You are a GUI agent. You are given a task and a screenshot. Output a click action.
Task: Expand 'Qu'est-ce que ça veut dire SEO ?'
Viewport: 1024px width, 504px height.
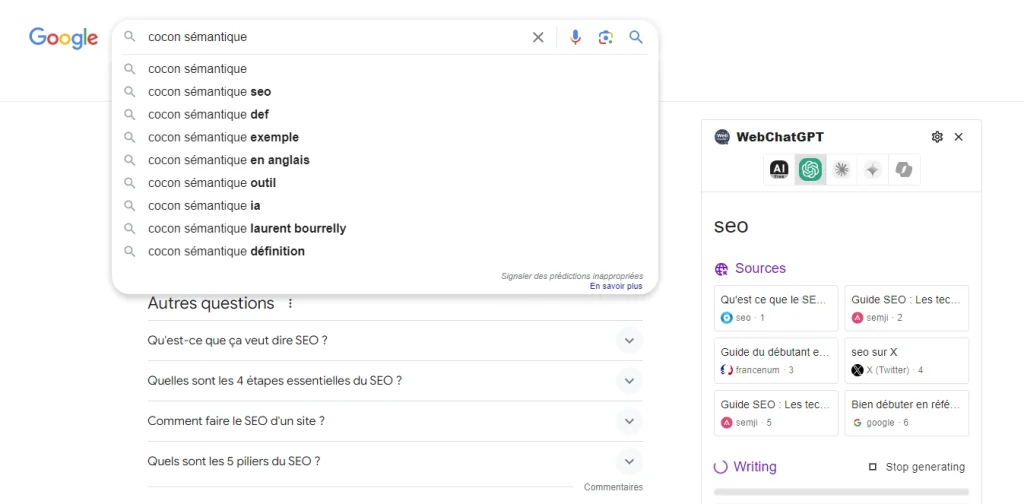(x=395, y=341)
